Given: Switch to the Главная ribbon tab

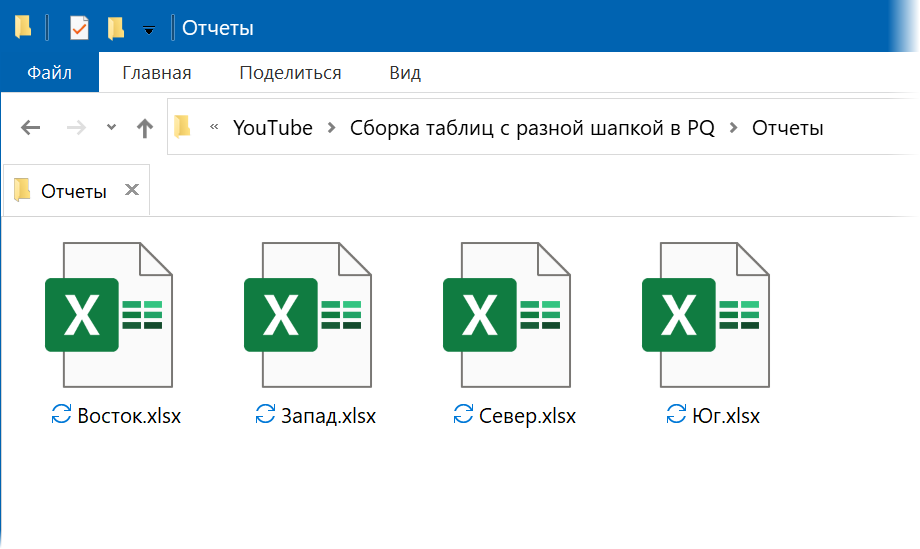Looking at the screenshot, I should 157,73.
